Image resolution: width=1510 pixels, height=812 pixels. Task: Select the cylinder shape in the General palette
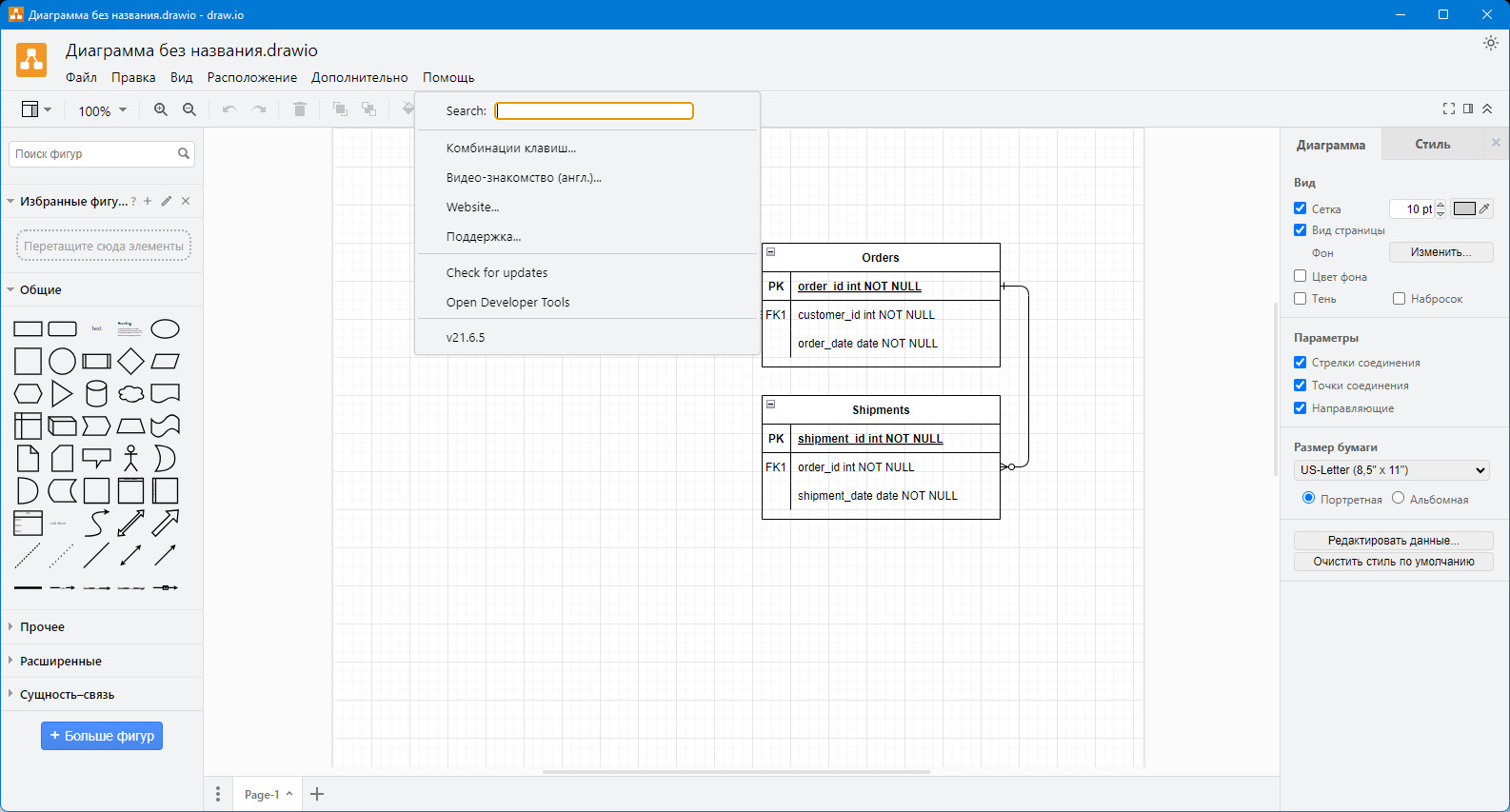(x=96, y=393)
